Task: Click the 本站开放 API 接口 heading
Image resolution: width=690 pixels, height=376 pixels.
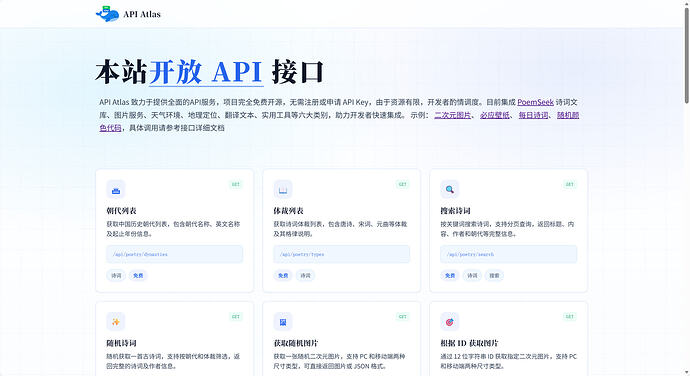Action: point(209,72)
